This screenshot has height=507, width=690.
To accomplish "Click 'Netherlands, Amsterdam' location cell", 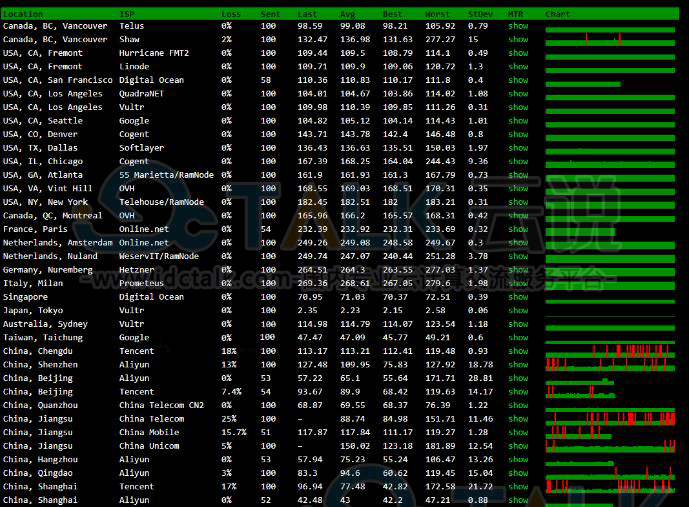I will [x=58, y=243].
